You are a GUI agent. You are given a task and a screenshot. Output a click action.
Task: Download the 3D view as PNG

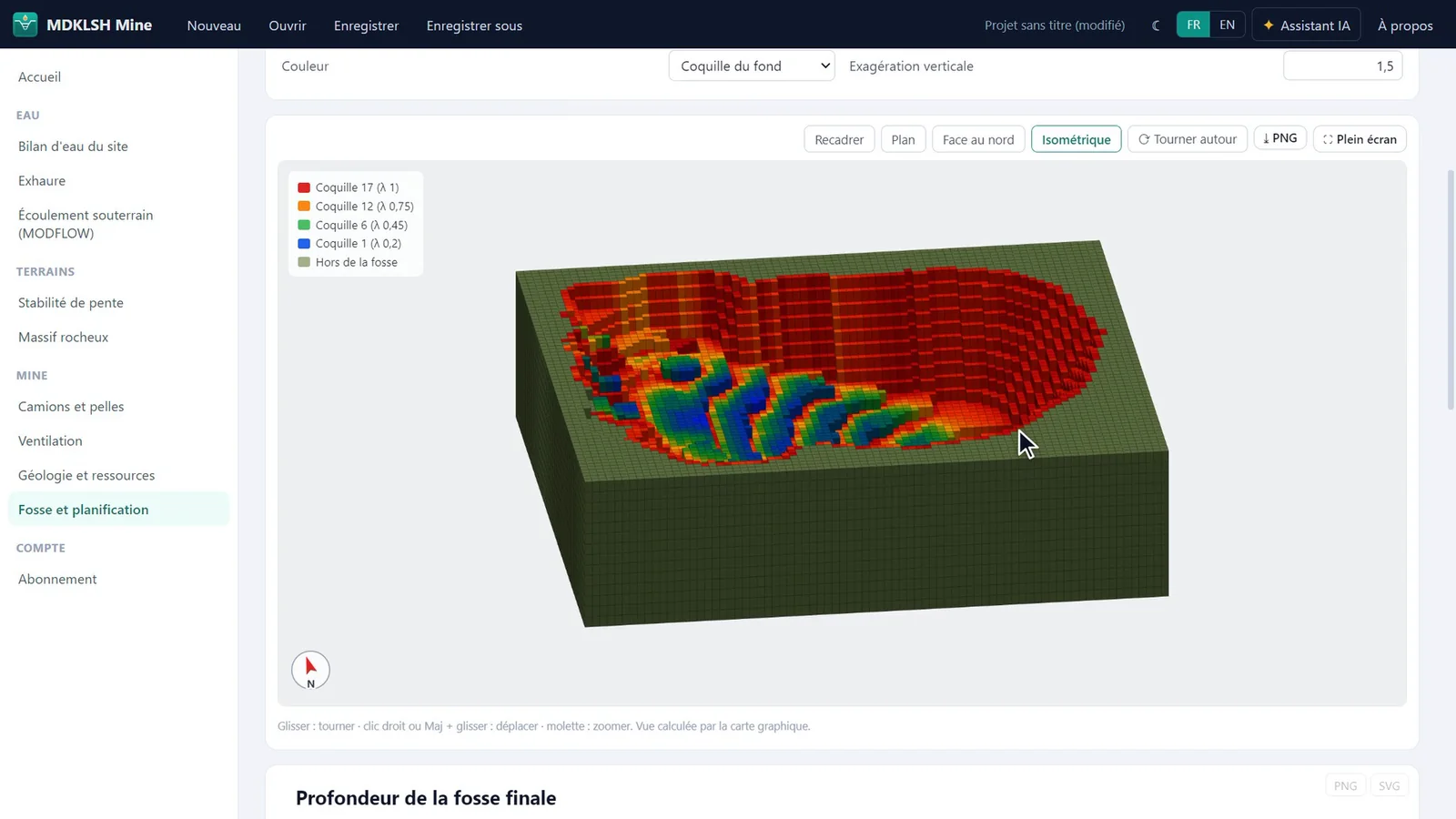[1280, 138]
